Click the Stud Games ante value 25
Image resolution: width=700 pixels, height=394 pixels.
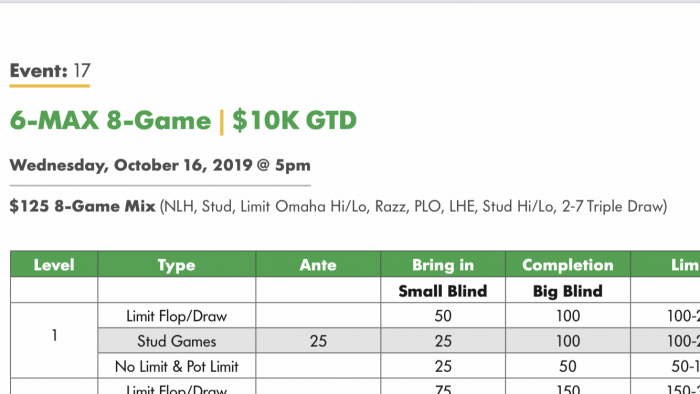tap(318, 341)
